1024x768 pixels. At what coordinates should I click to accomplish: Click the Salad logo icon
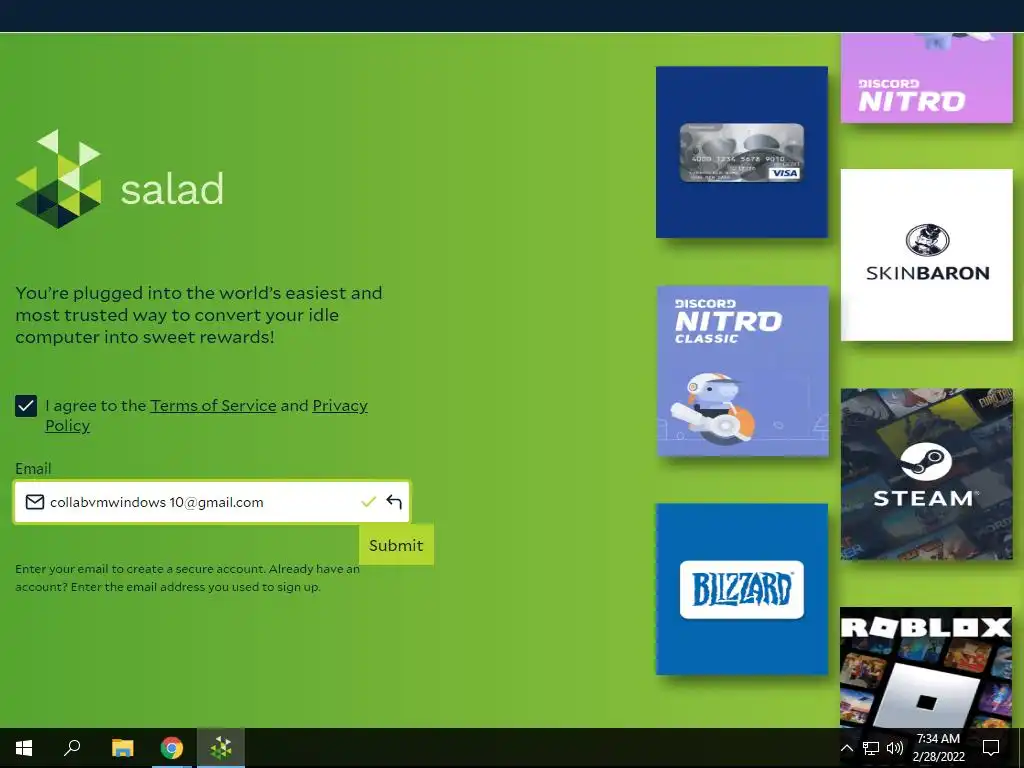pyautogui.click(x=59, y=179)
